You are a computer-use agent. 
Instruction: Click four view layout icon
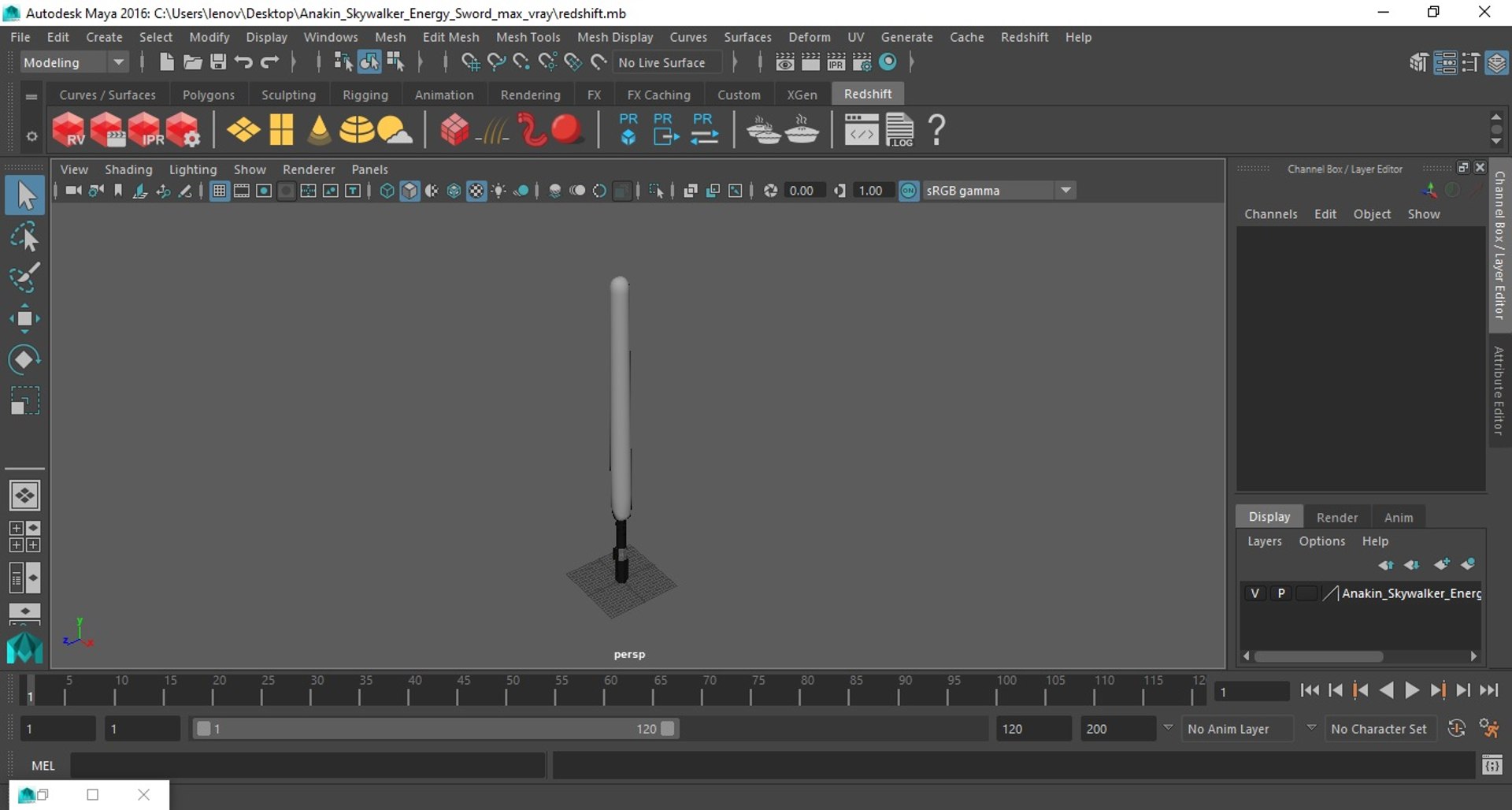(24, 537)
